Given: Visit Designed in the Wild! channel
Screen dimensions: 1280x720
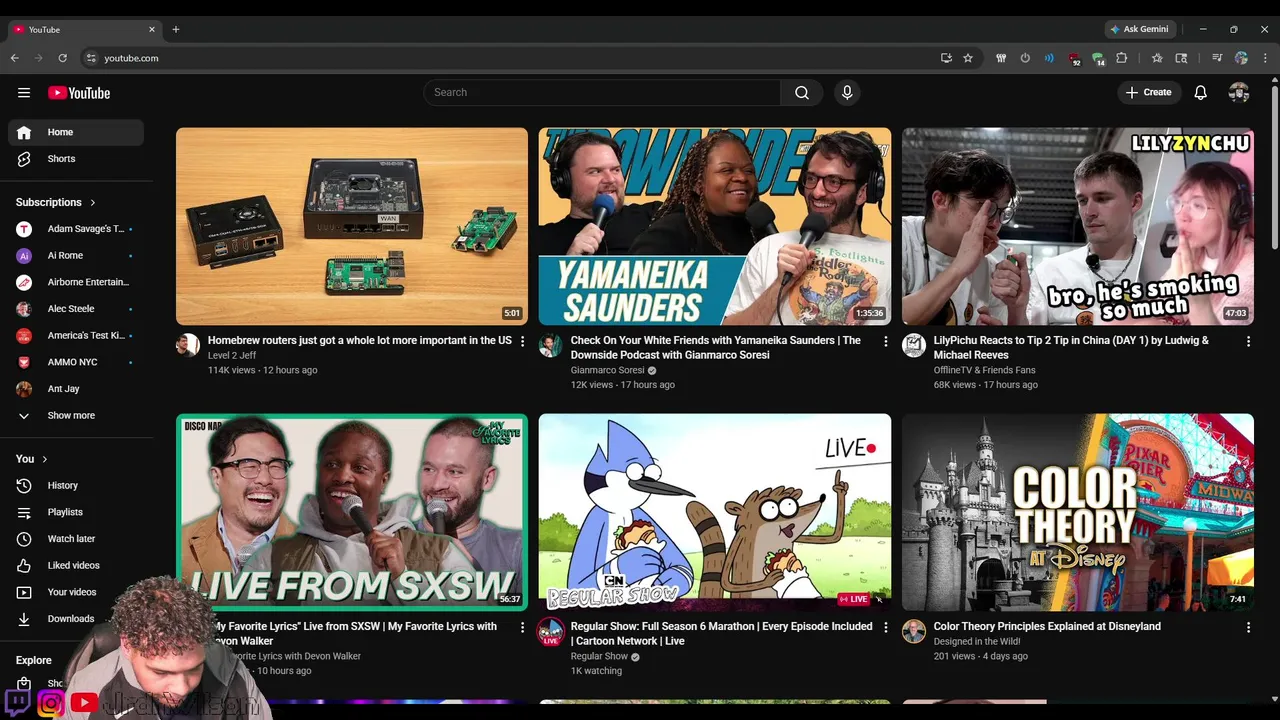Looking at the screenshot, I should [x=977, y=642].
